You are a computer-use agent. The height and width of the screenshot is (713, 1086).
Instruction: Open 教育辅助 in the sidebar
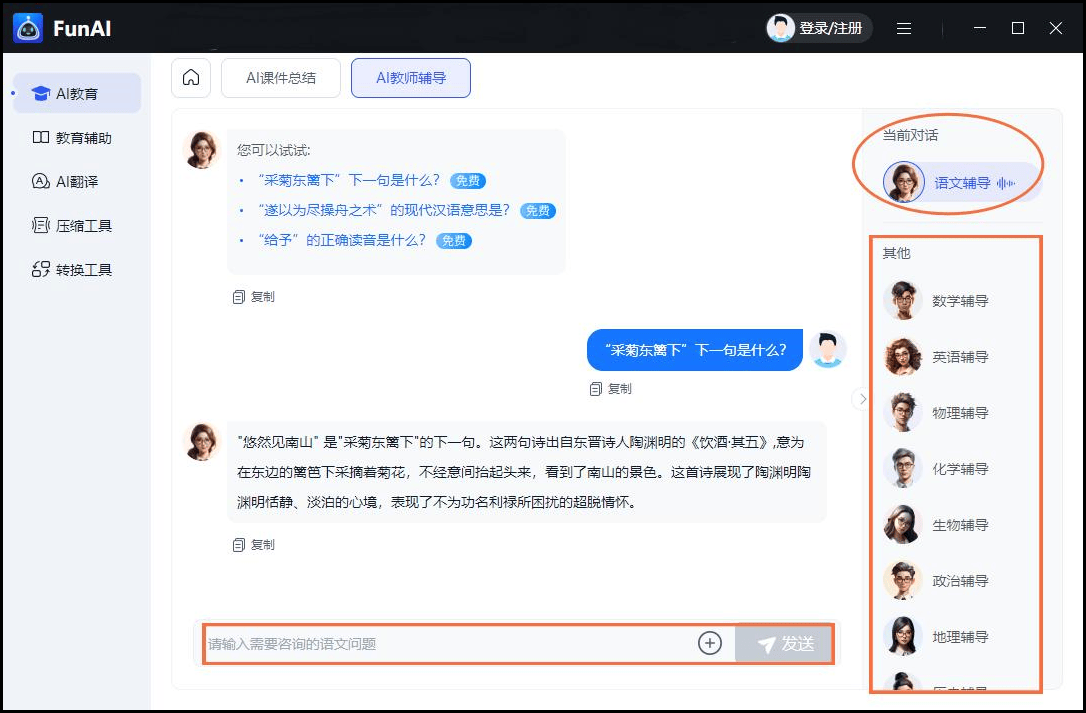[77, 137]
